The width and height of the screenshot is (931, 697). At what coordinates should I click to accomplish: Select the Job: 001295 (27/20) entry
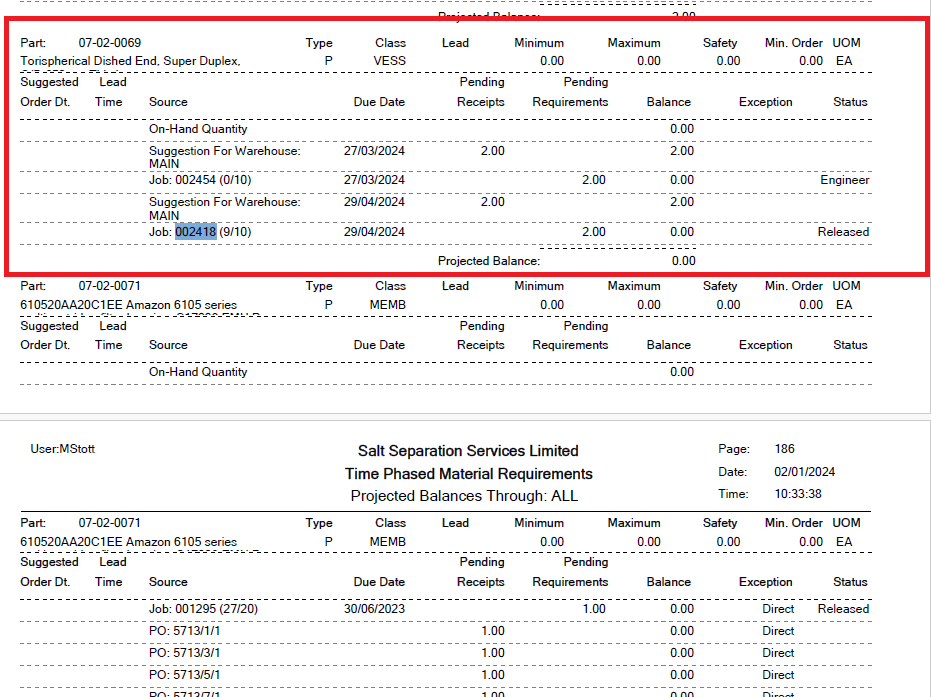point(202,609)
